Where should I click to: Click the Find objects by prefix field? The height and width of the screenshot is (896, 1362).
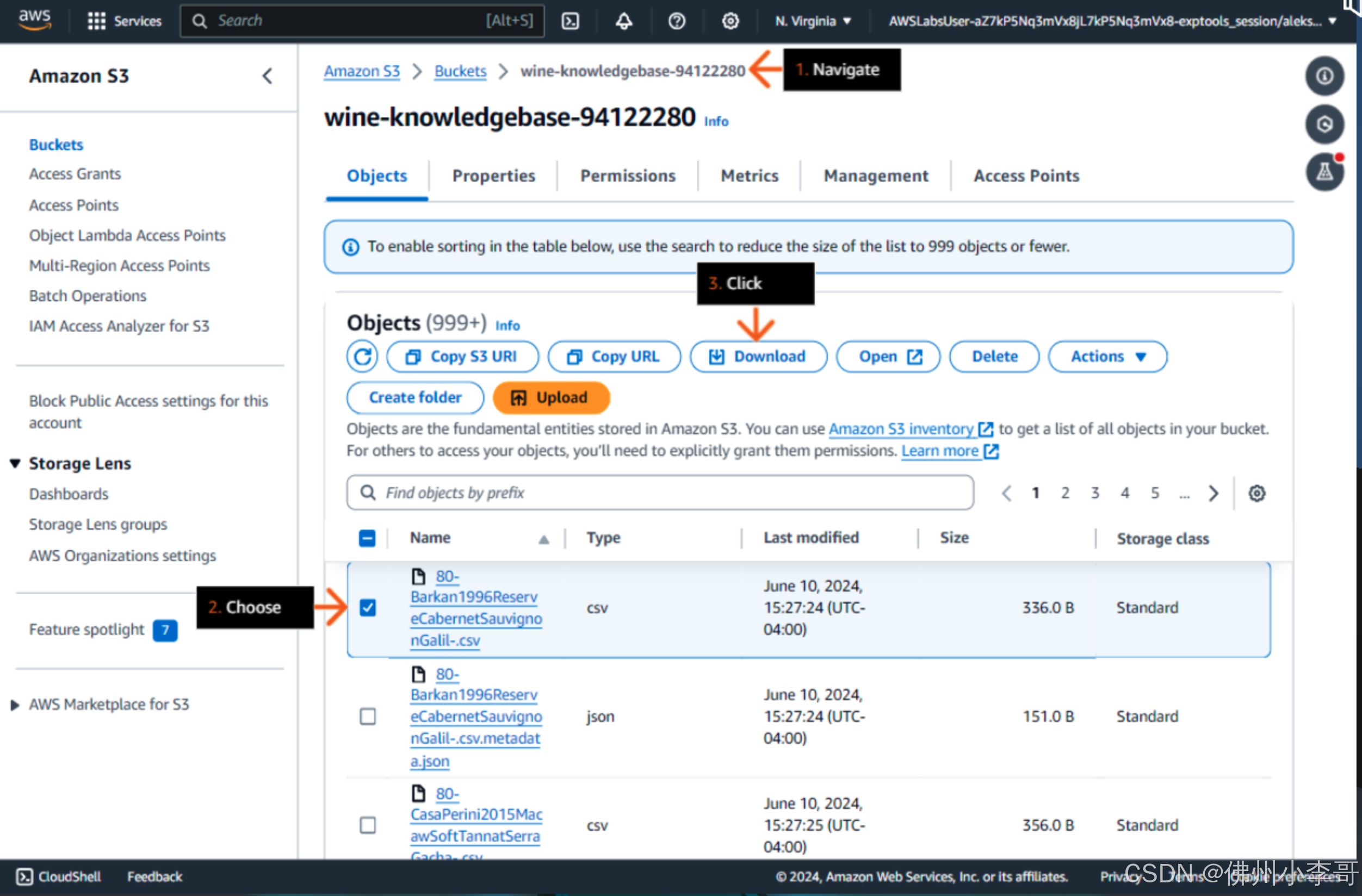tap(659, 492)
